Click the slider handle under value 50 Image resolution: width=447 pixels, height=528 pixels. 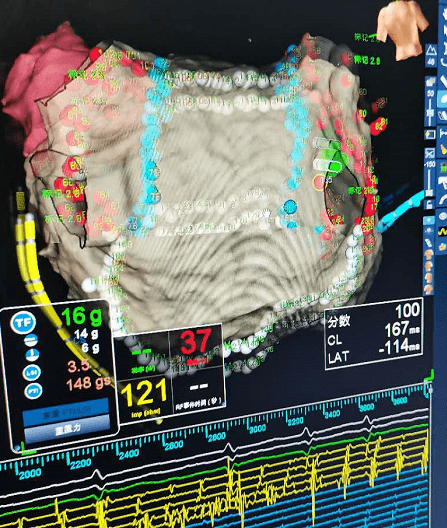430,113
